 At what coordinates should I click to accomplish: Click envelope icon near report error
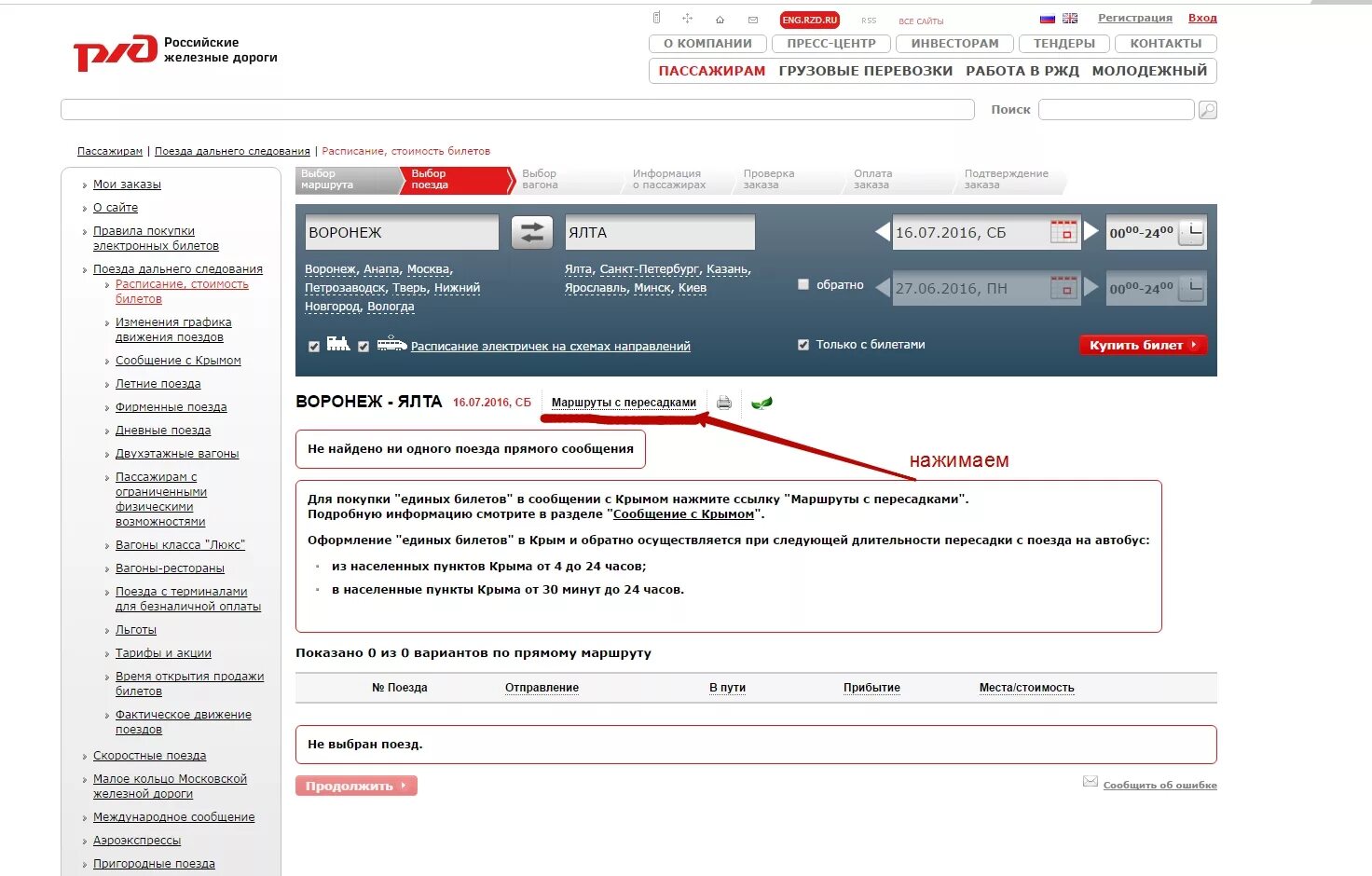pos(1090,782)
